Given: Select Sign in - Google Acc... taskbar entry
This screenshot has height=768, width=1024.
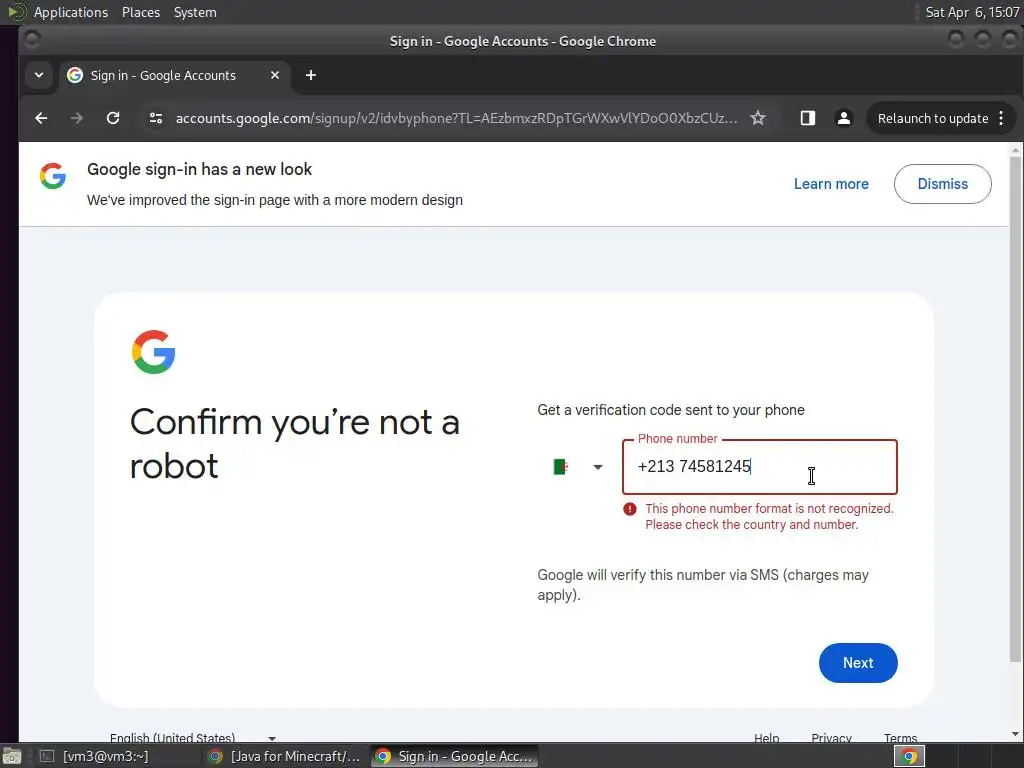Looking at the screenshot, I should click(455, 756).
